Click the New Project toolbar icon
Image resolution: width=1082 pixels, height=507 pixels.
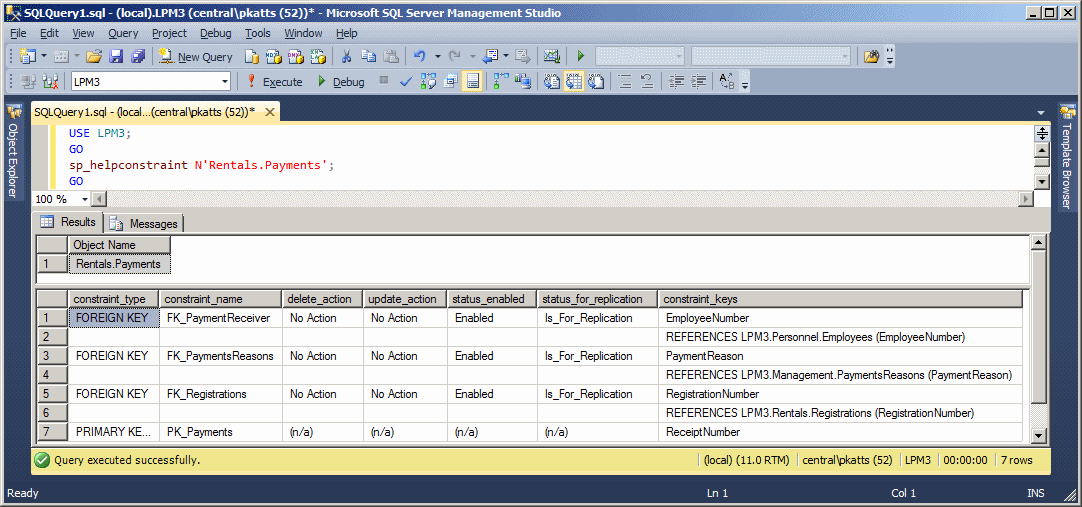[26, 57]
